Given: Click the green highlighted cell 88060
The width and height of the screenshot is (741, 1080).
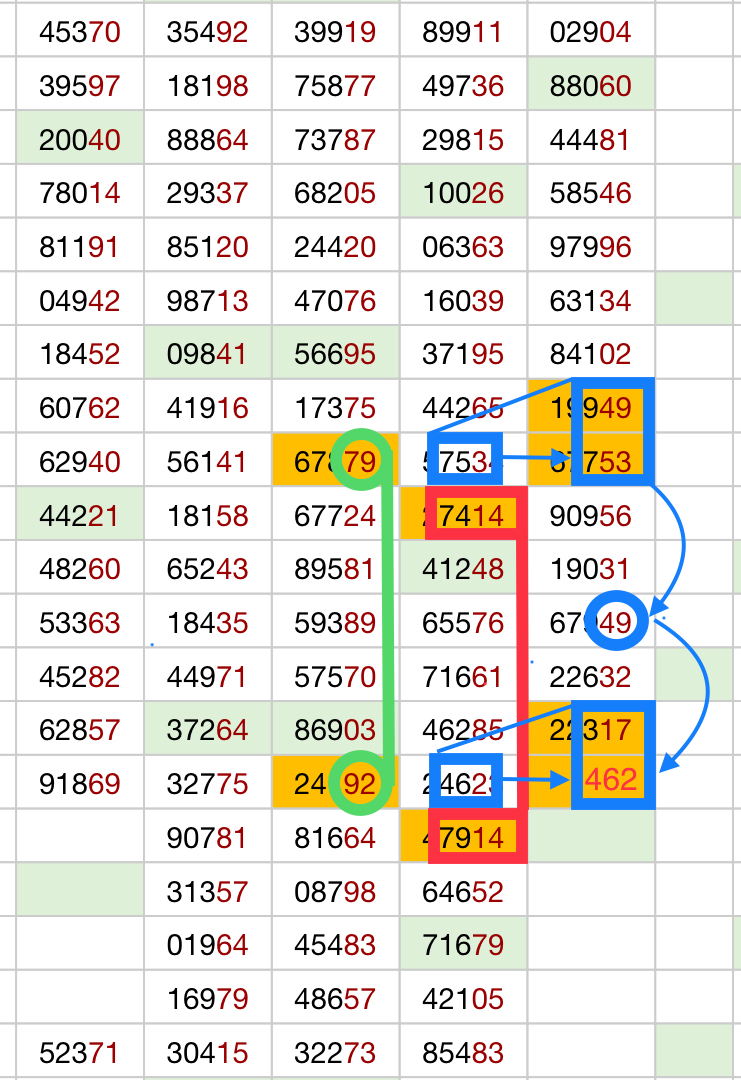Looking at the screenshot, I should pos(590,86).
